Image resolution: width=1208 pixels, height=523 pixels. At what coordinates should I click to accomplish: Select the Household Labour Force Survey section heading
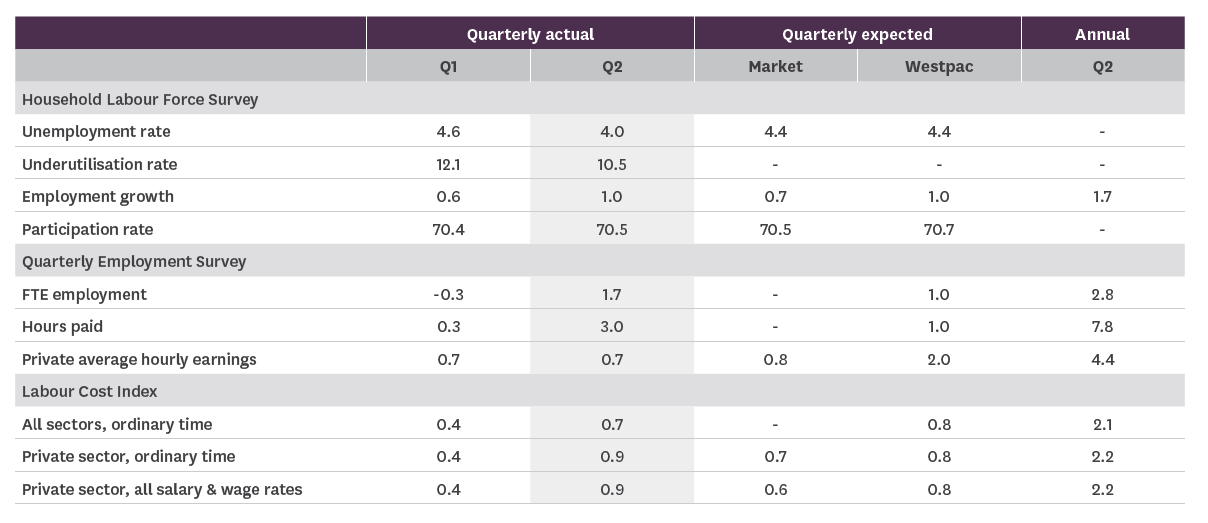140,99
